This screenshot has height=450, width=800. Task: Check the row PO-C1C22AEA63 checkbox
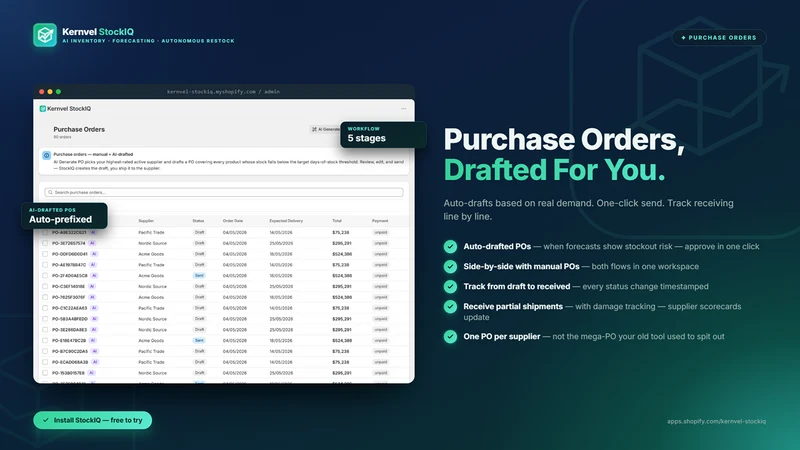tap(45, 308)
